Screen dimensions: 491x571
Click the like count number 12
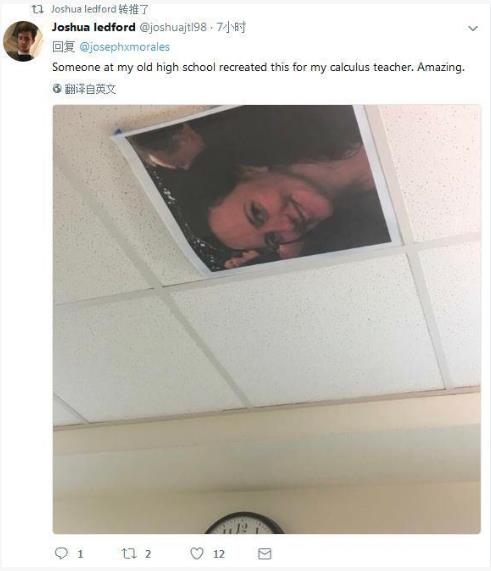tap(219, 554)
